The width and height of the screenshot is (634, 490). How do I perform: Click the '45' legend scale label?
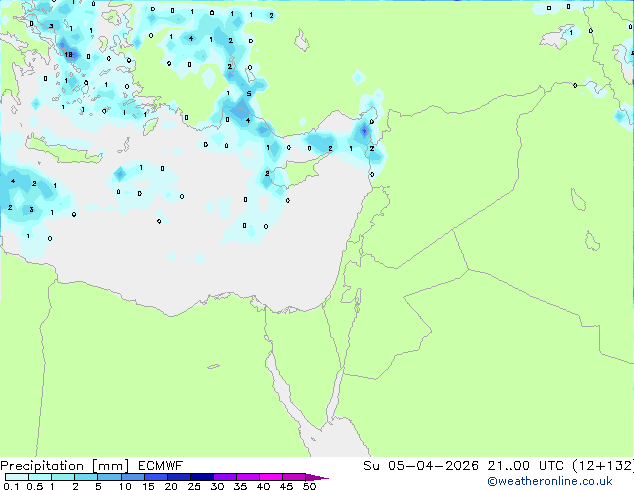[x=286, y=486]
